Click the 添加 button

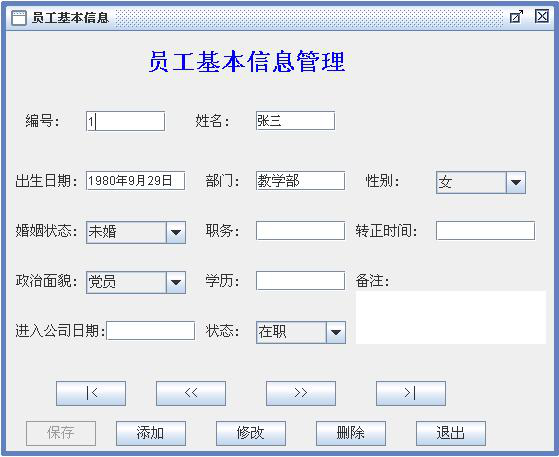coord(151,433)
